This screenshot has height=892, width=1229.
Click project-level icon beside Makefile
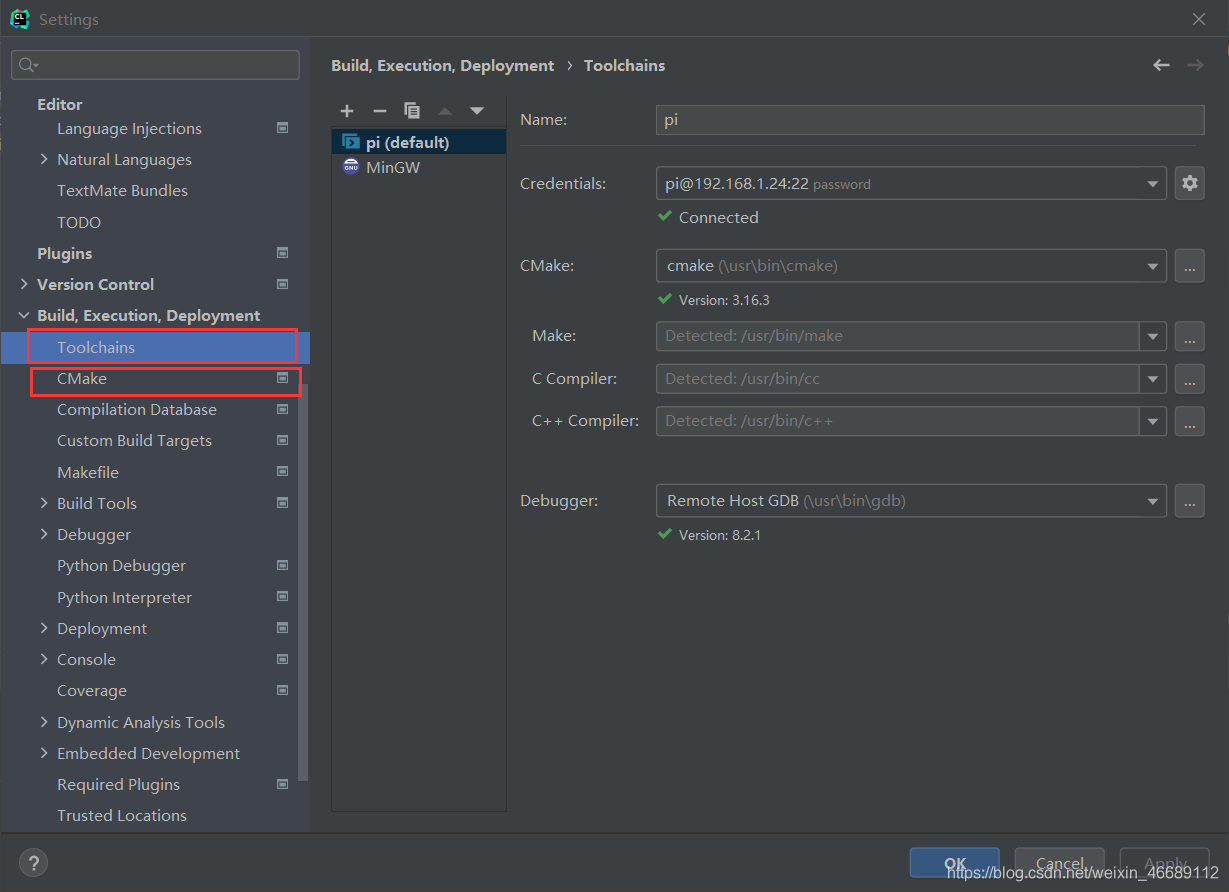pos(283,472)
